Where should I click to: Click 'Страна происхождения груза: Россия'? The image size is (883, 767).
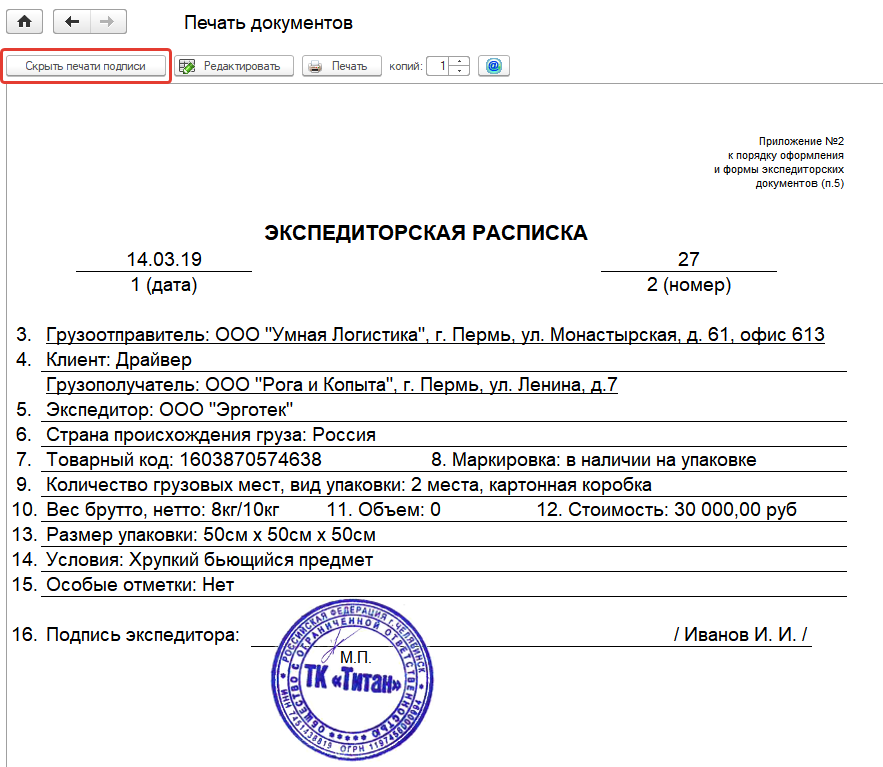pos(211,435)
